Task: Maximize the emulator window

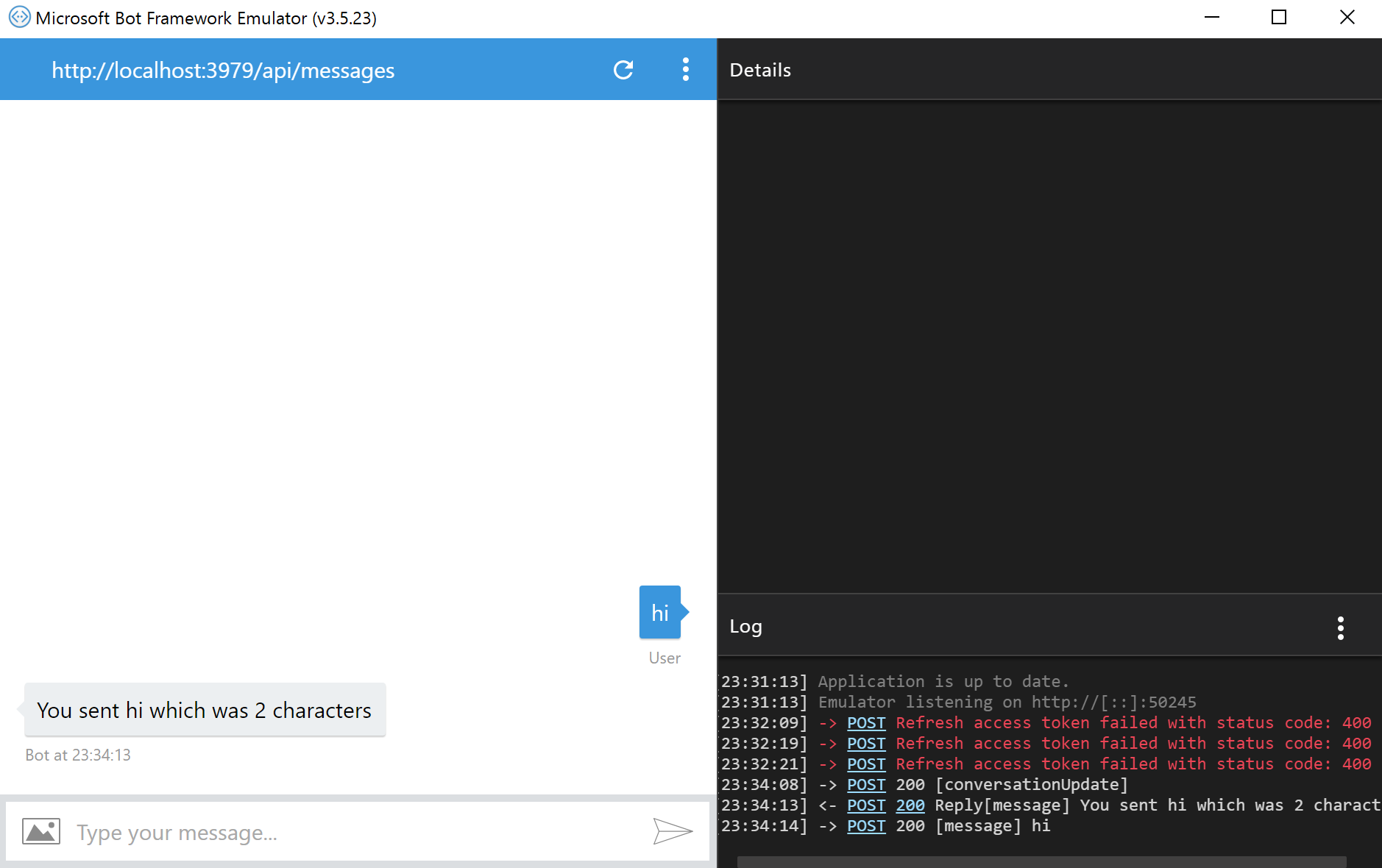Action: tap(1279, 17)
